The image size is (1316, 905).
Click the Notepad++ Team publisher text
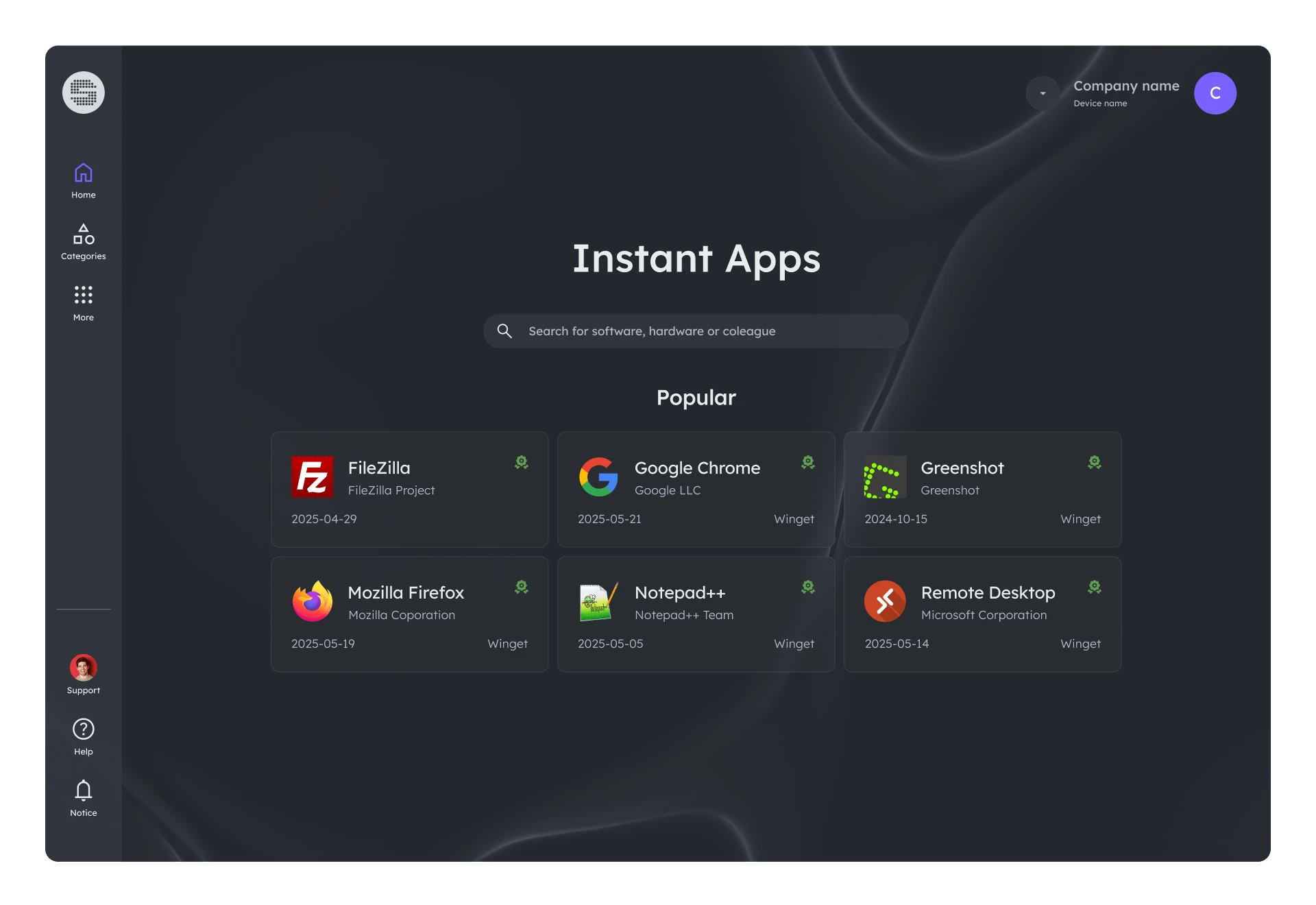pyautogui.click(x=684, y=615)
